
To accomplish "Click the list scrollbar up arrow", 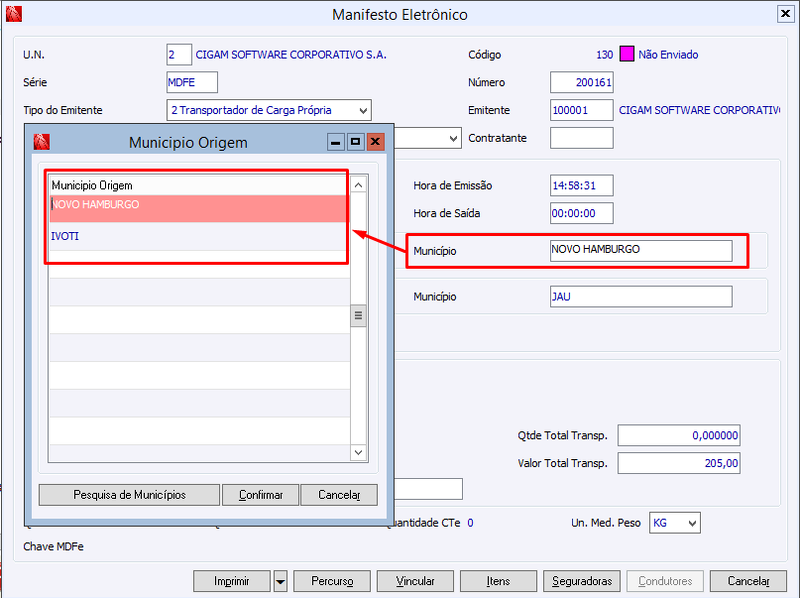I will click(x=359, y=185).
